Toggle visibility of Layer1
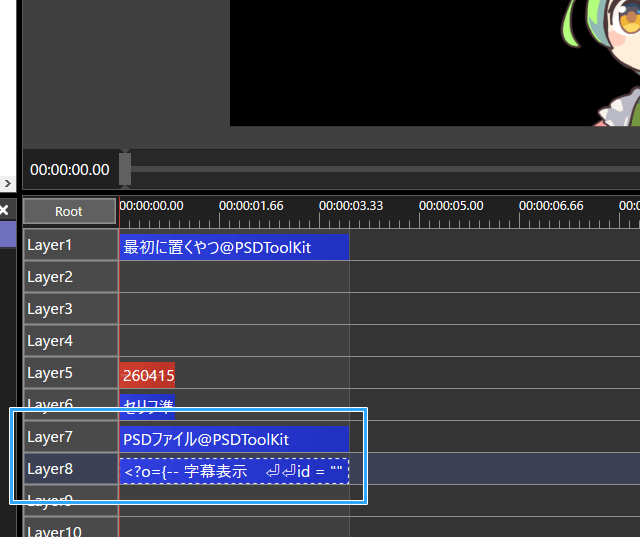Image resolution: width=640 pixels, height=537 pixels. pyautogui.click(x=70, y=245)
